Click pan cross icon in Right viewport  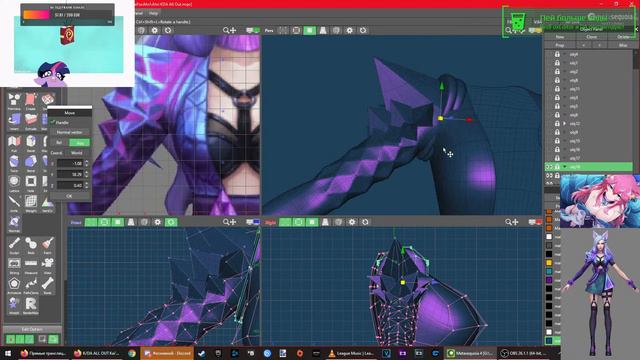[x=516, y=222]
